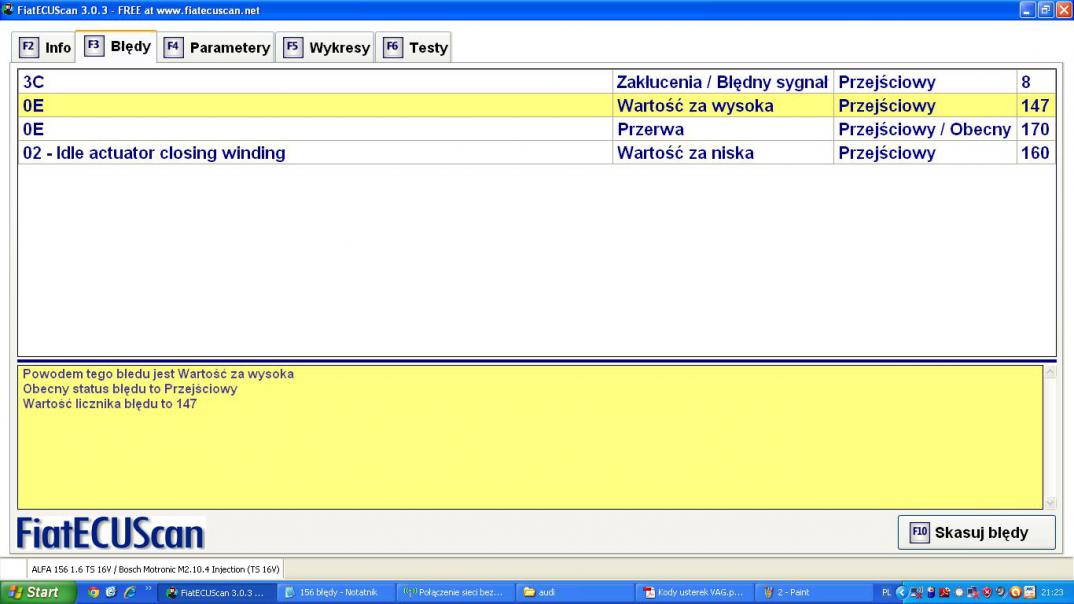Open the audi folder taskbar window
This screenshot has height=604, width=1074.
pyautogui.click(x=574, y=592)
